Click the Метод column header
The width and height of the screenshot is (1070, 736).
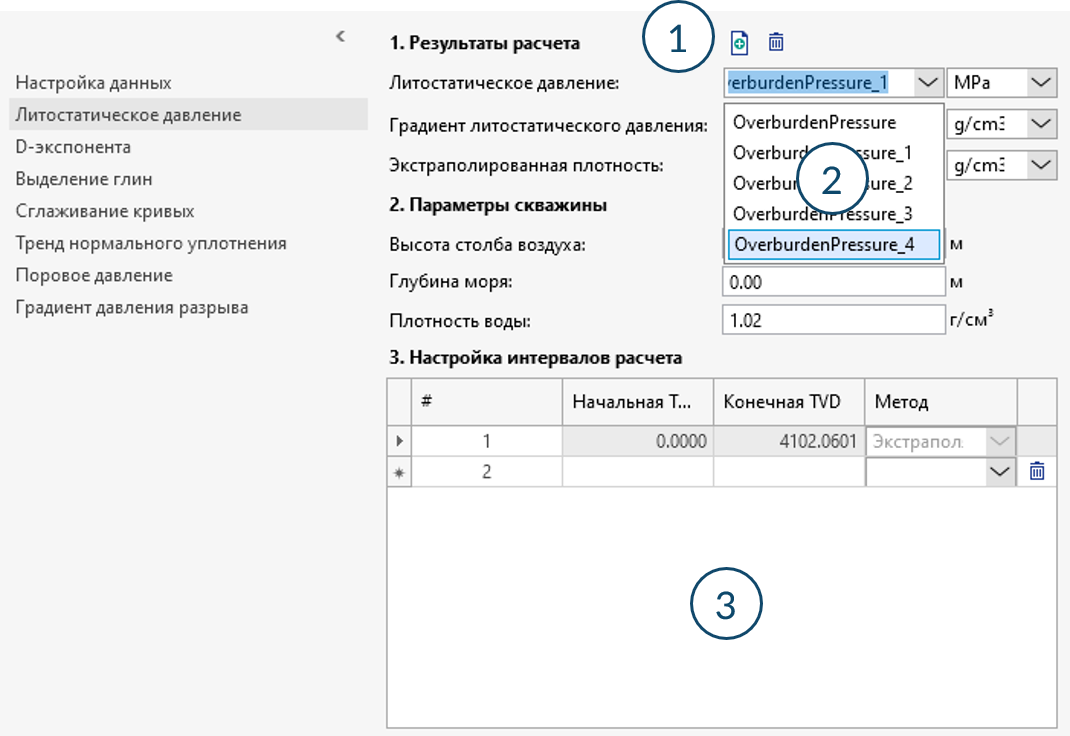[x=941, y=402]
